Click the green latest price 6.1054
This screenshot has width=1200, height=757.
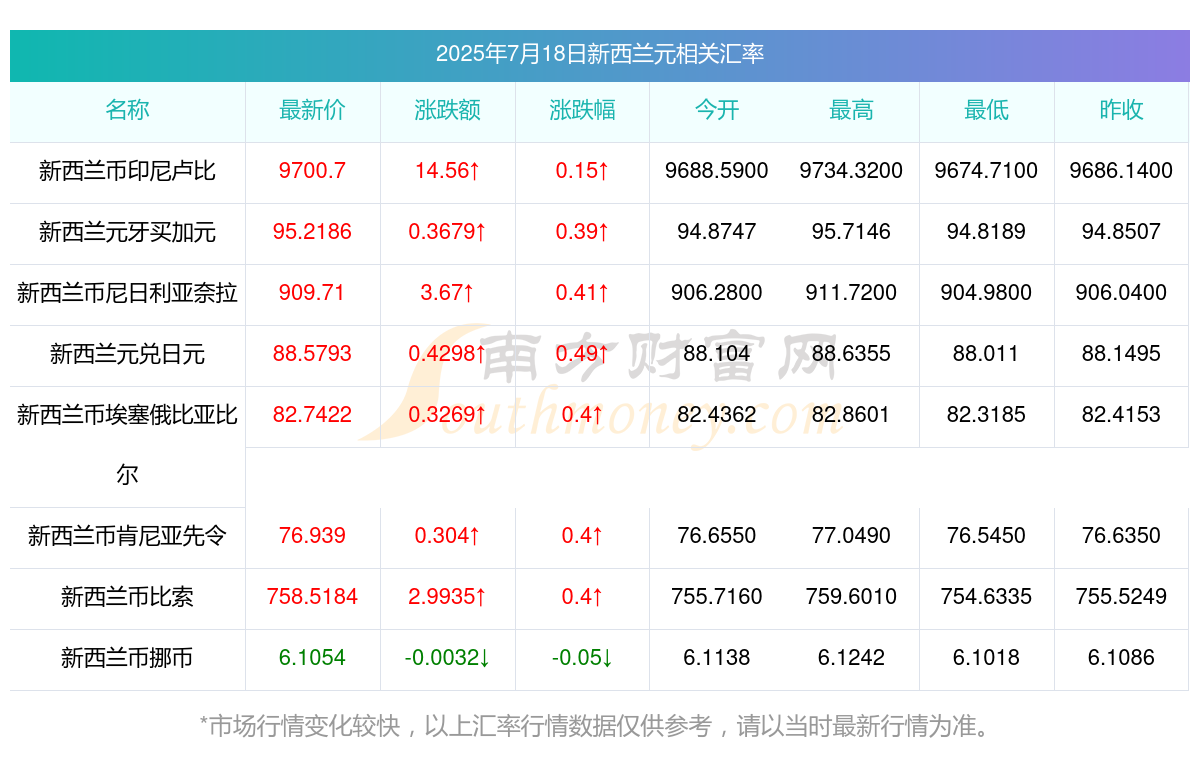coord(312,658)
